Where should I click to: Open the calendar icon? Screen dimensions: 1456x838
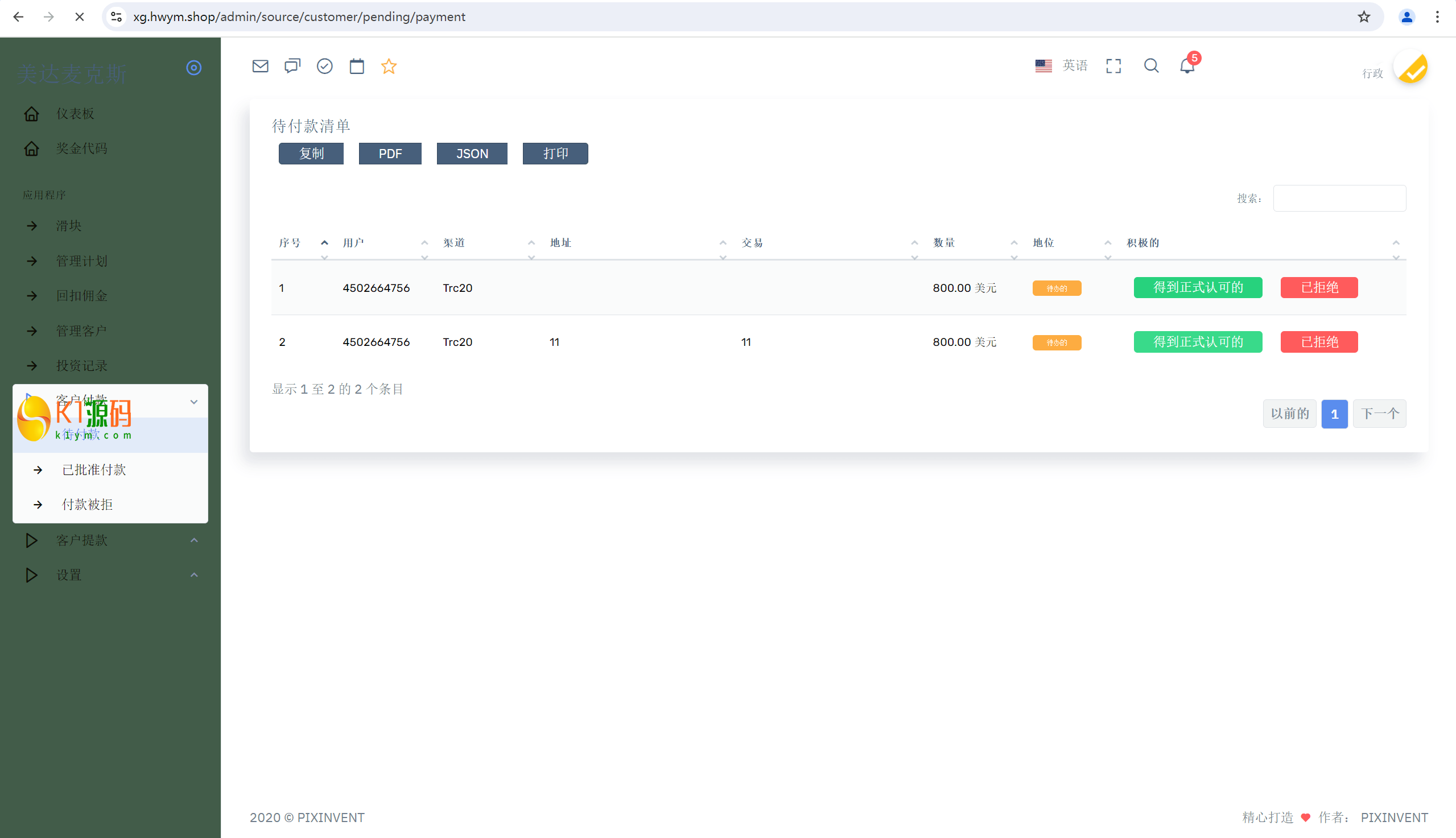pyautogui.click(x=357, y=66)
